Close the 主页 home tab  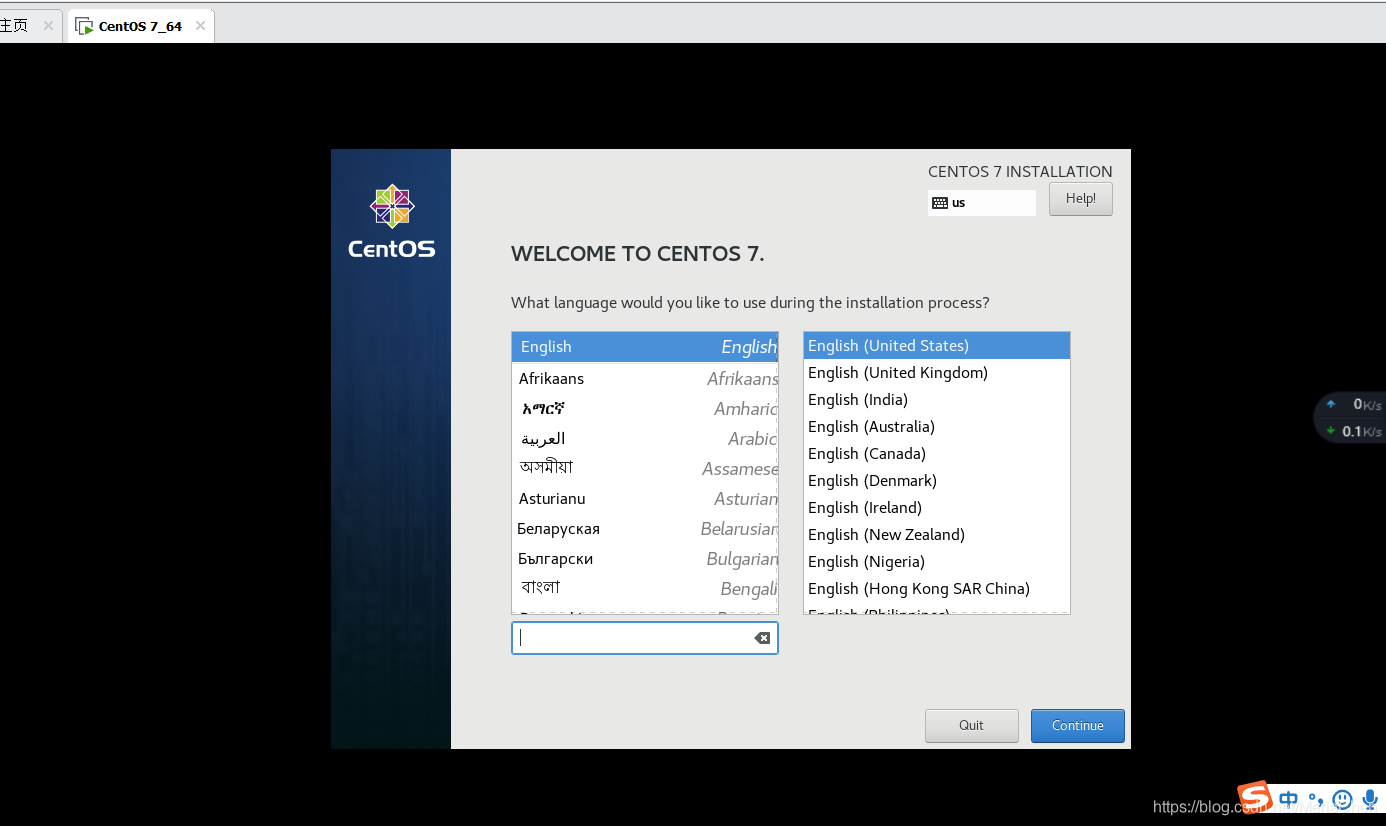pos(48,26)
